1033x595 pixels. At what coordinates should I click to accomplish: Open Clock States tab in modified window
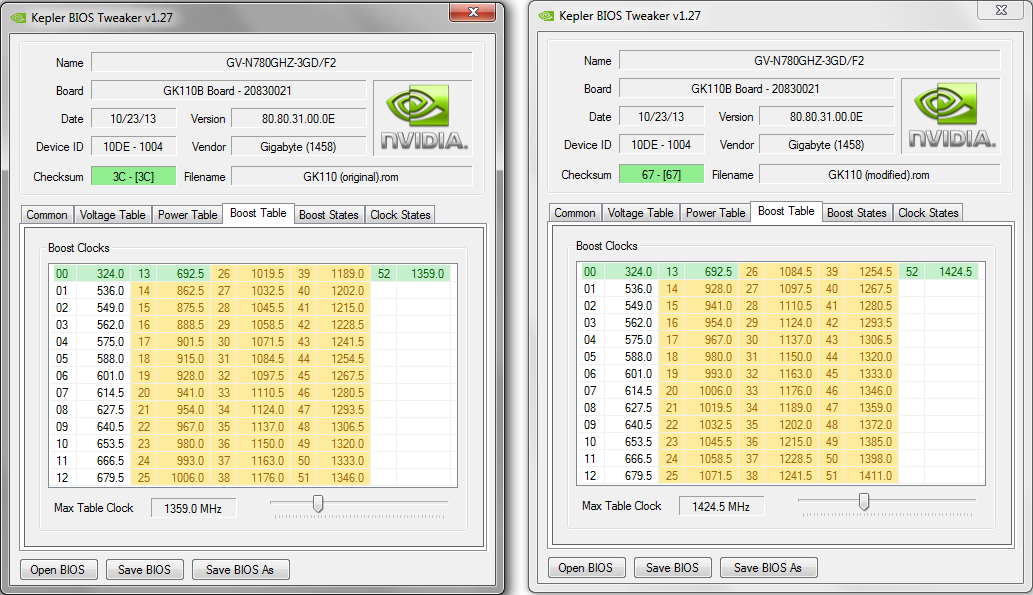point(928,213)
